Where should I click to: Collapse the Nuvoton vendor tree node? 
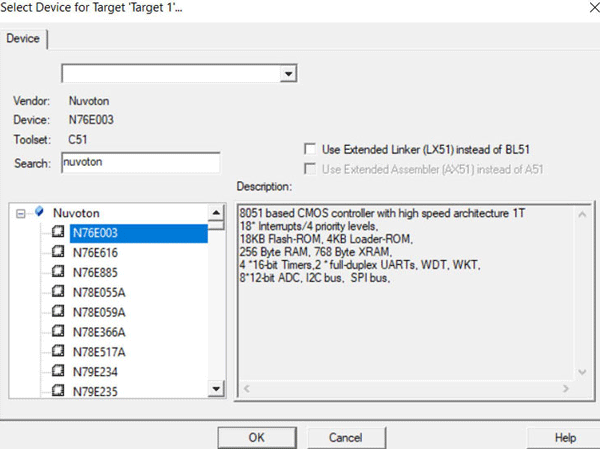(x=22, y=213)
